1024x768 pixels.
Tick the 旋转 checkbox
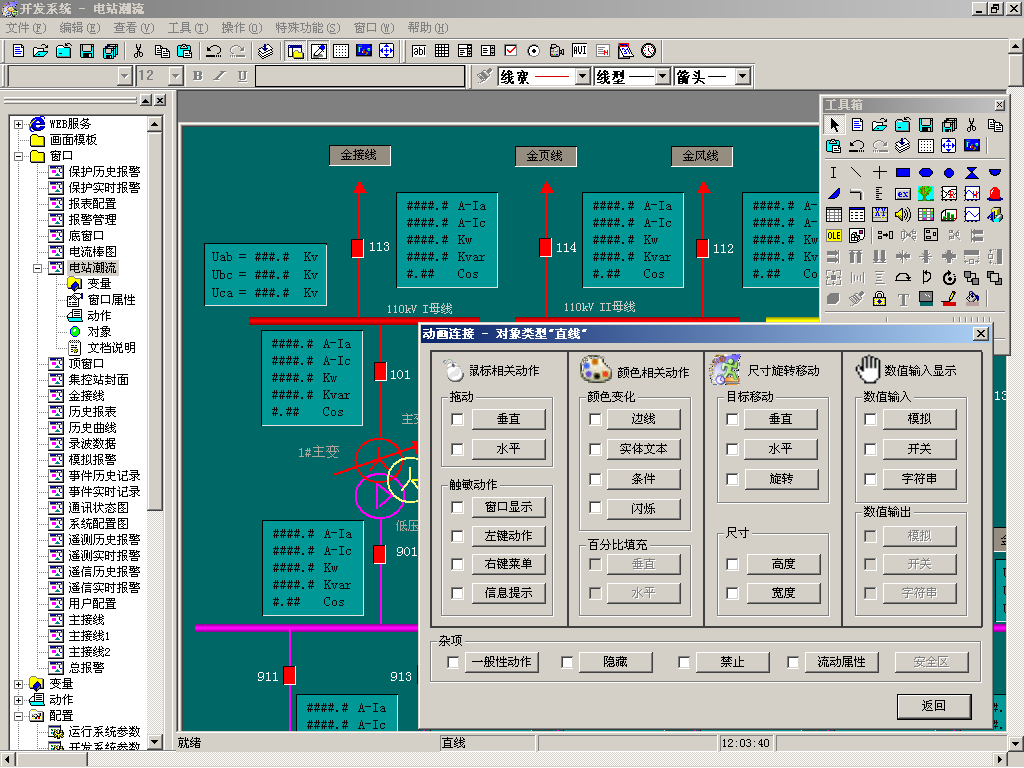[x=732, y=479]
